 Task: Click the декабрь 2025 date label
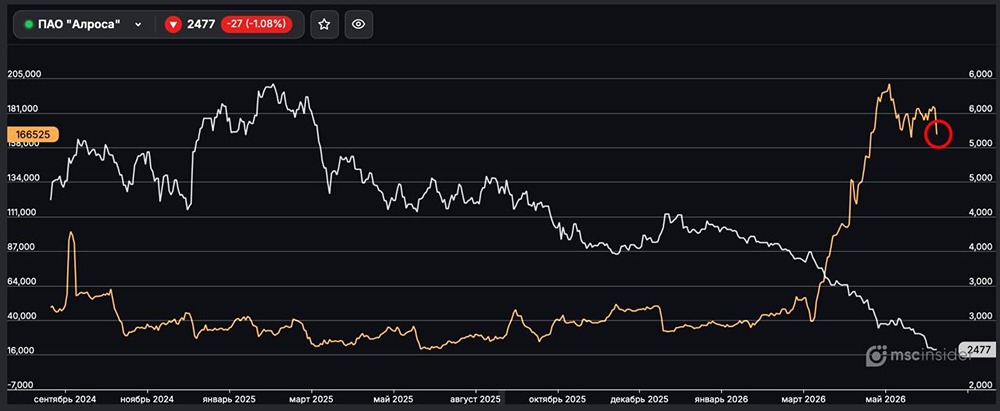pyautogui.click(x=640, y=400)
